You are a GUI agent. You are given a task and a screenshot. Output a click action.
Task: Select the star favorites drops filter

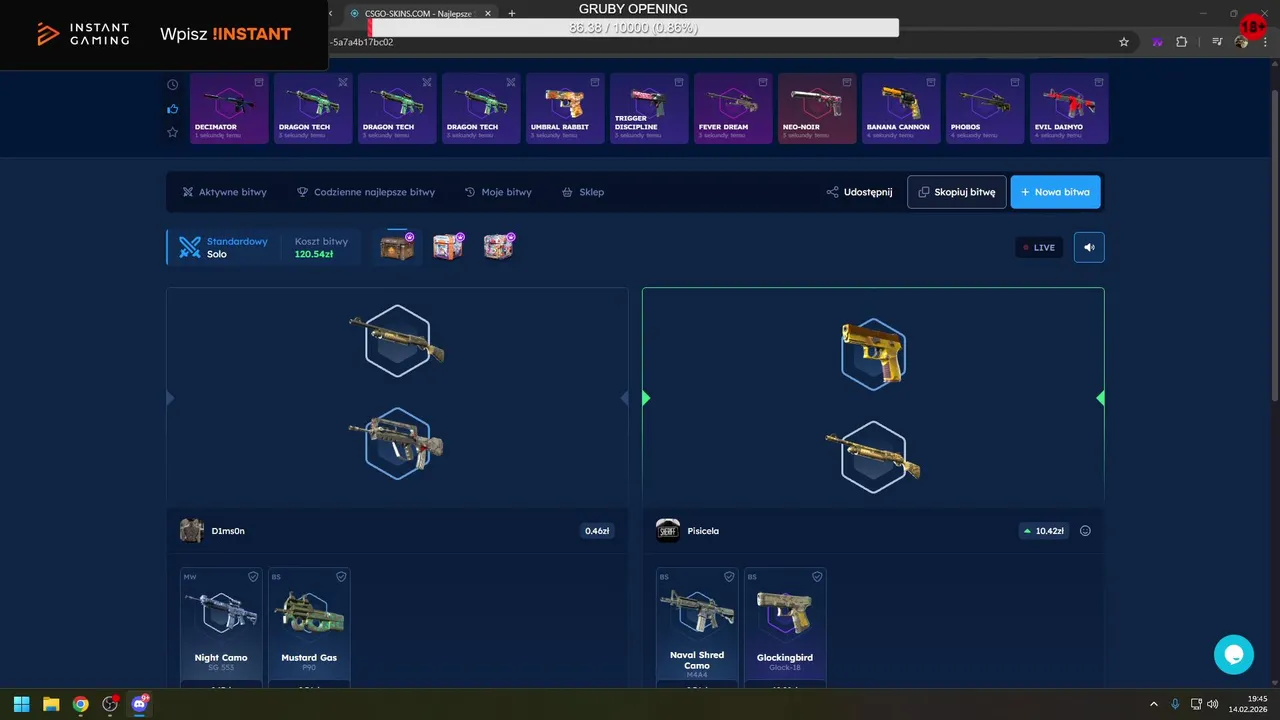pos(173,132)
